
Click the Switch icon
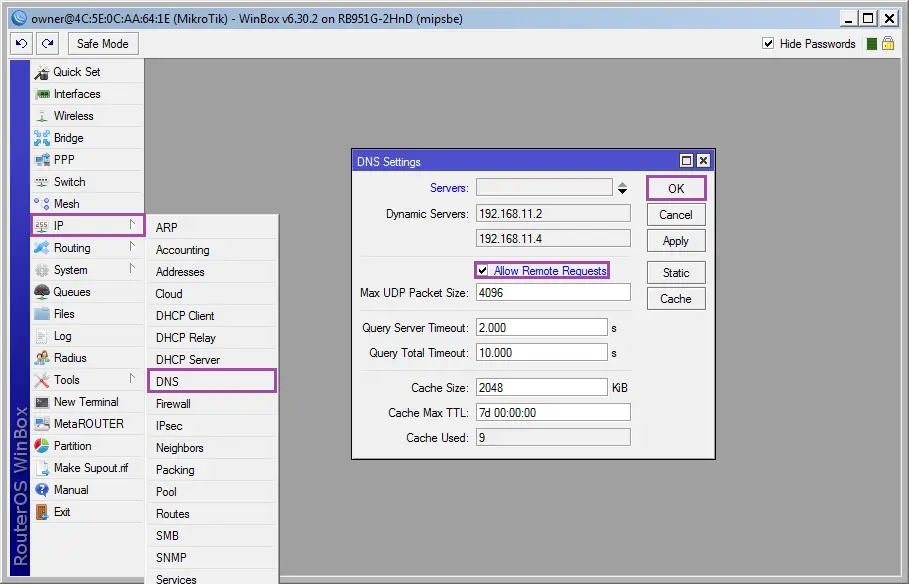tap(42, 182)
